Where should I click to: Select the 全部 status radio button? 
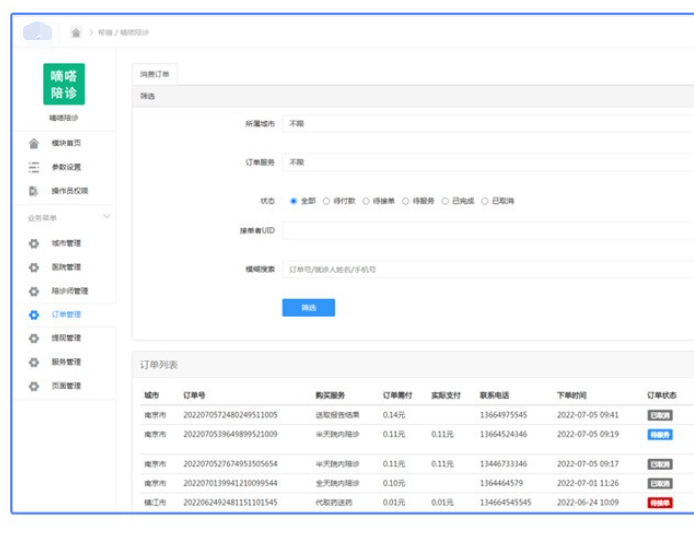pos(293,201)
